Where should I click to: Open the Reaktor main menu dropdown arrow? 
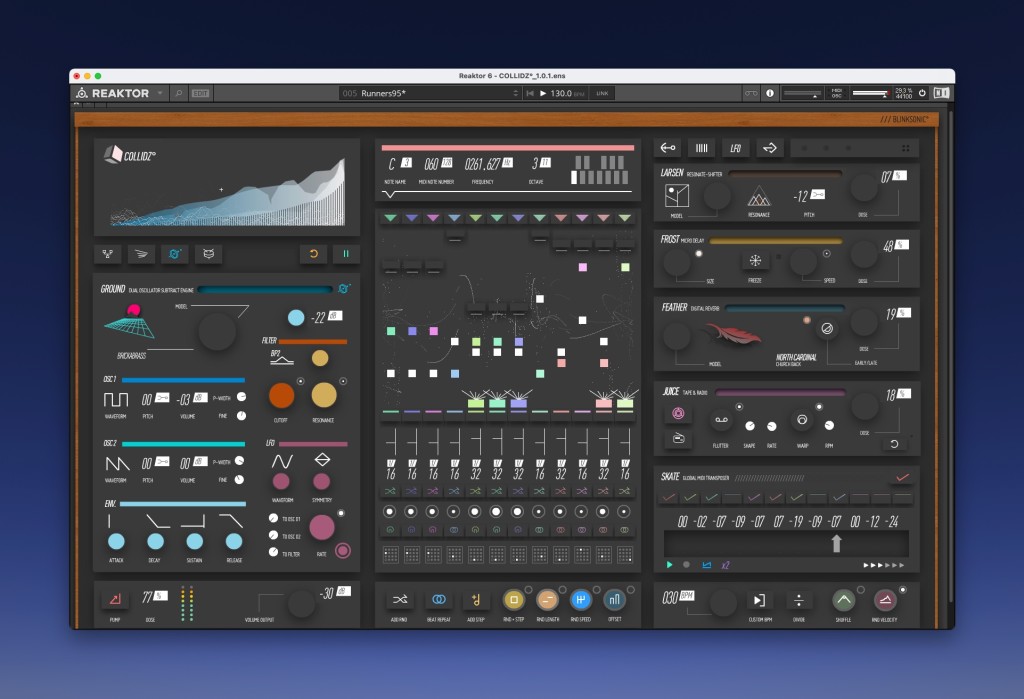click(x=160, y=93)
